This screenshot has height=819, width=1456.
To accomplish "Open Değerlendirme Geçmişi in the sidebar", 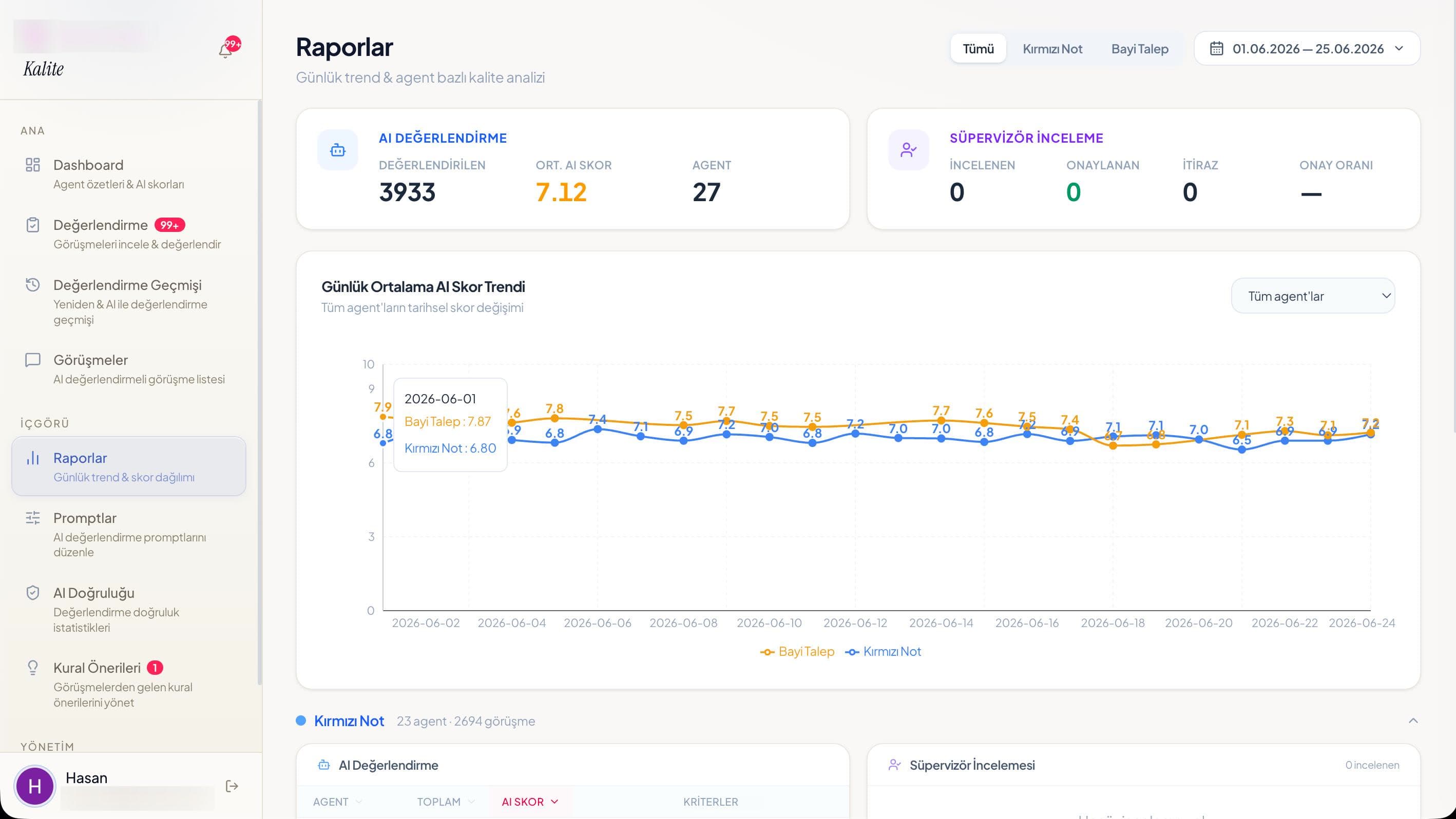I will (x=129, y=302).
